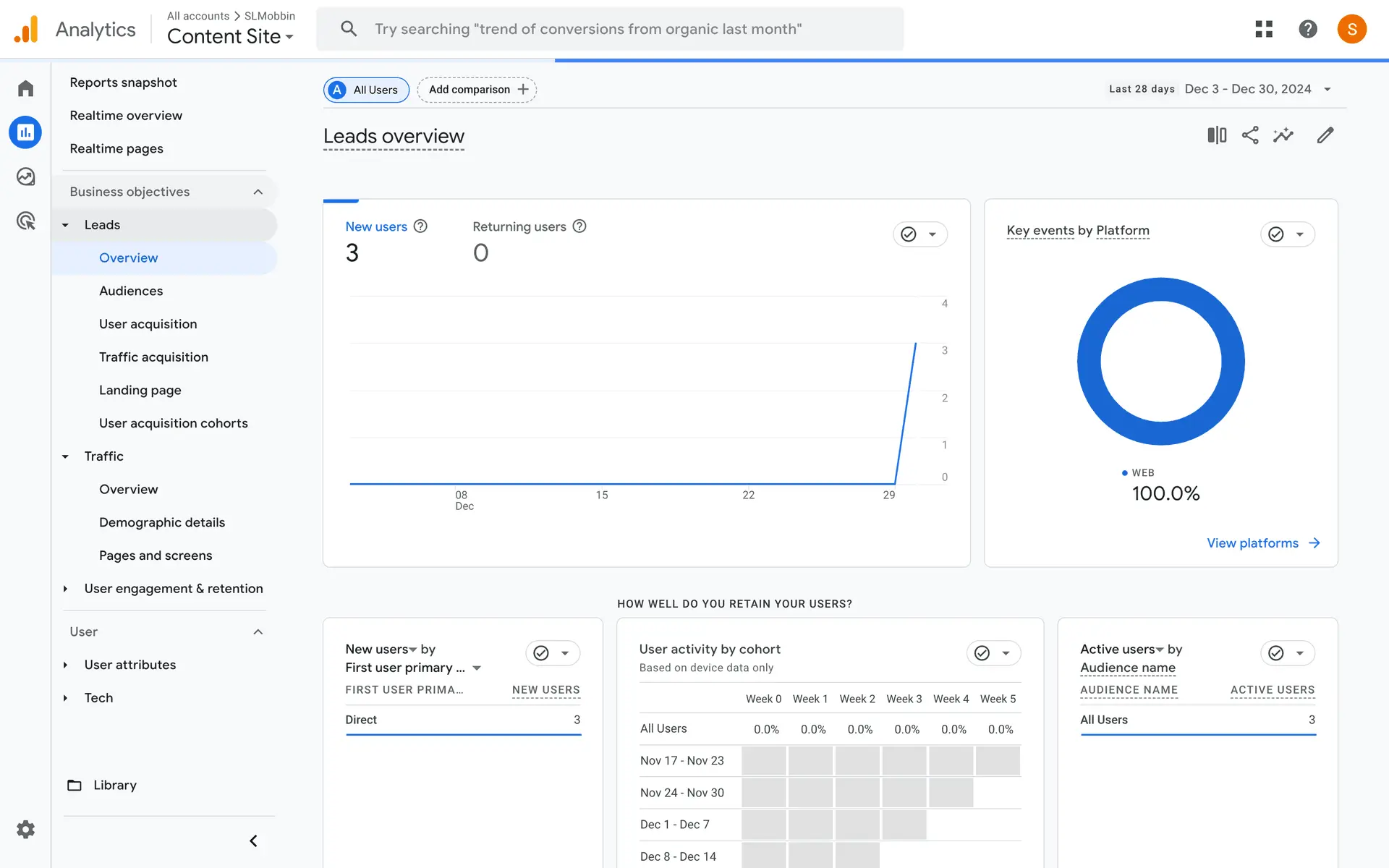The width and height of the screenshot is (1389, 868).
Task: Open the Advertising icon in left rail
Action: 26,221
